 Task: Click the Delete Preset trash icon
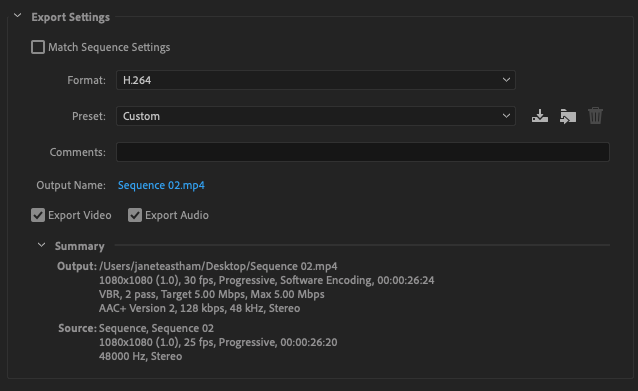[x=595, y=116]
